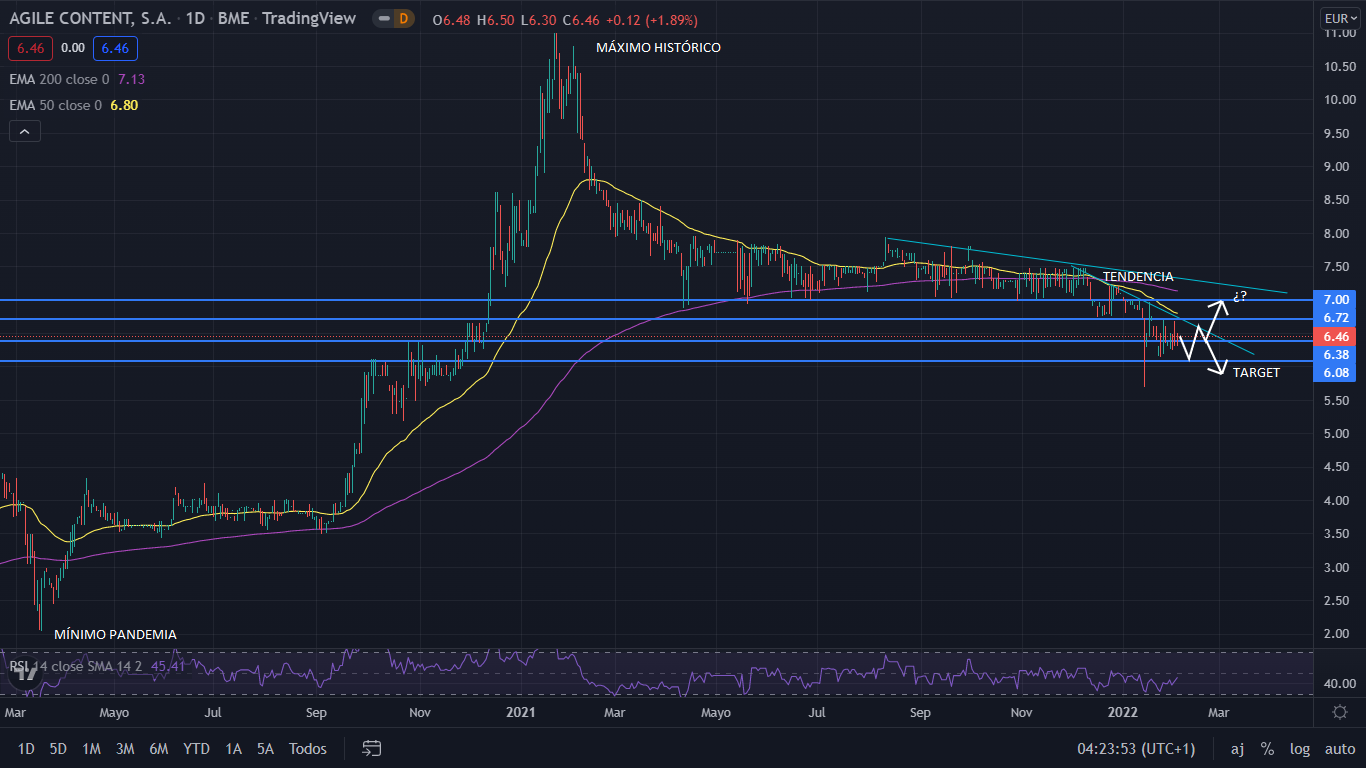Select the 1M time range
This screenshot has width=1366, height=768.
click(x=91, y=749)
